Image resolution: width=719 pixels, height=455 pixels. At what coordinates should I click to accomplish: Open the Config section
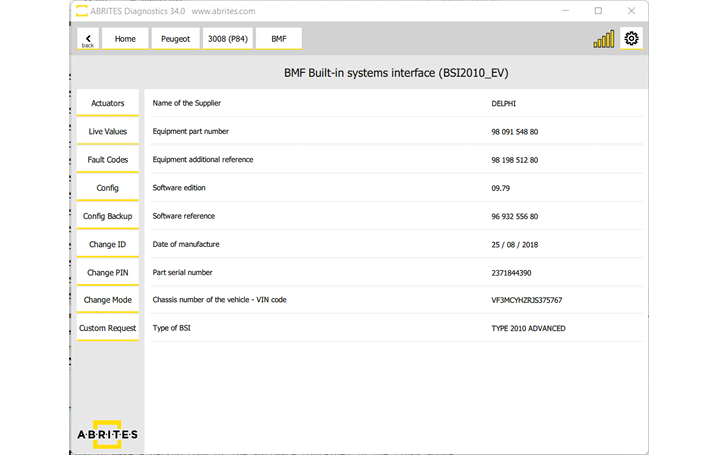pyautogui.click(x=108, y=188)
